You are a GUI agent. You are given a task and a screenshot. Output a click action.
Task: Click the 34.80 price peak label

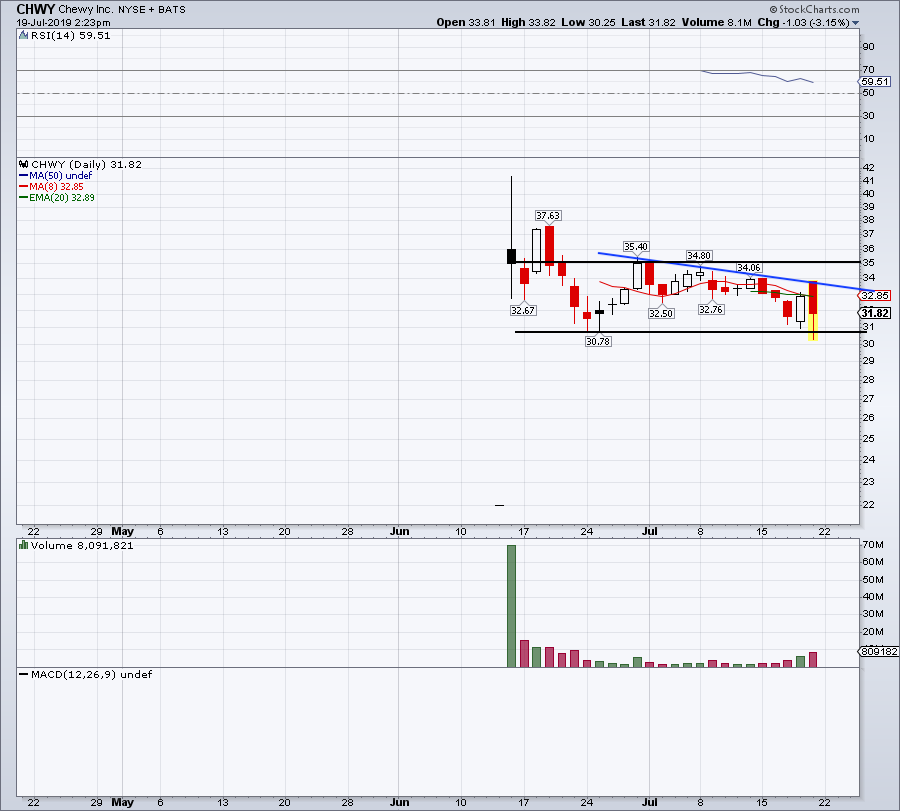coord(699,255)
